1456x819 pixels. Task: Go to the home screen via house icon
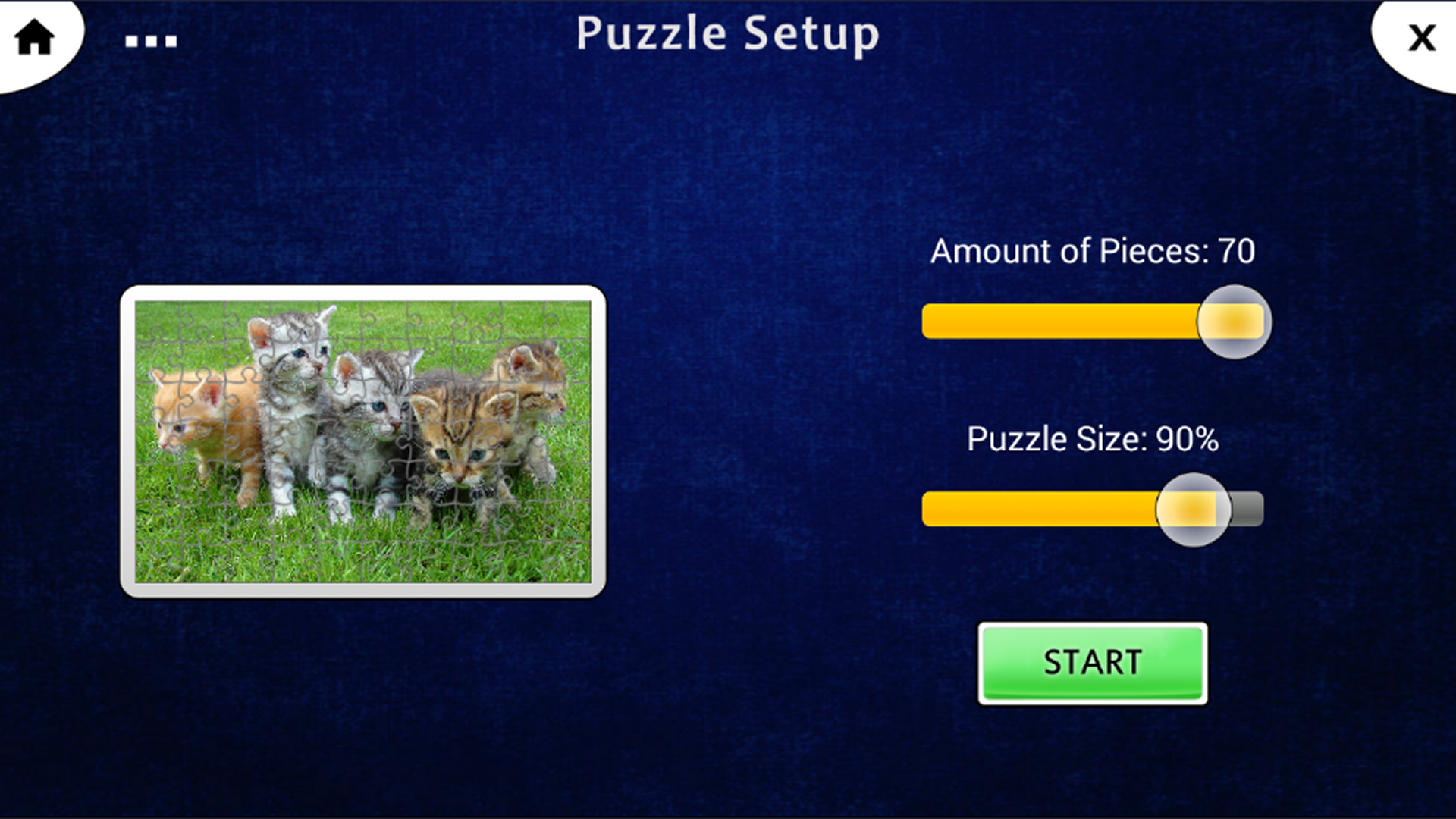click(35, 38)
